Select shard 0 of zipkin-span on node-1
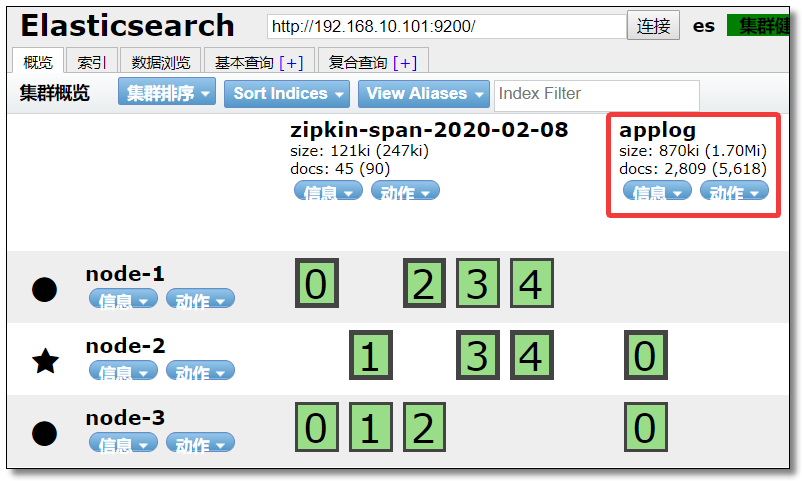The width and height of the screenshot is (802, 481). [x=317, y=283]
